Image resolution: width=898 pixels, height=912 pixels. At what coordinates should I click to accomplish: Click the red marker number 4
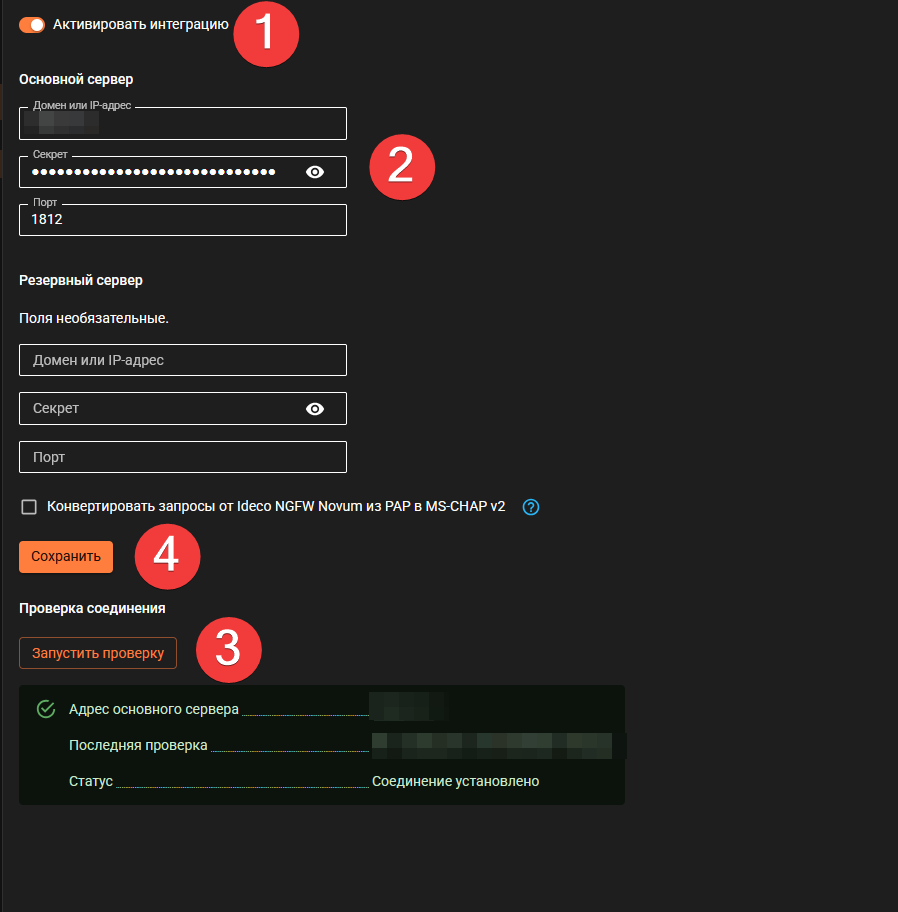click(167, 556)
